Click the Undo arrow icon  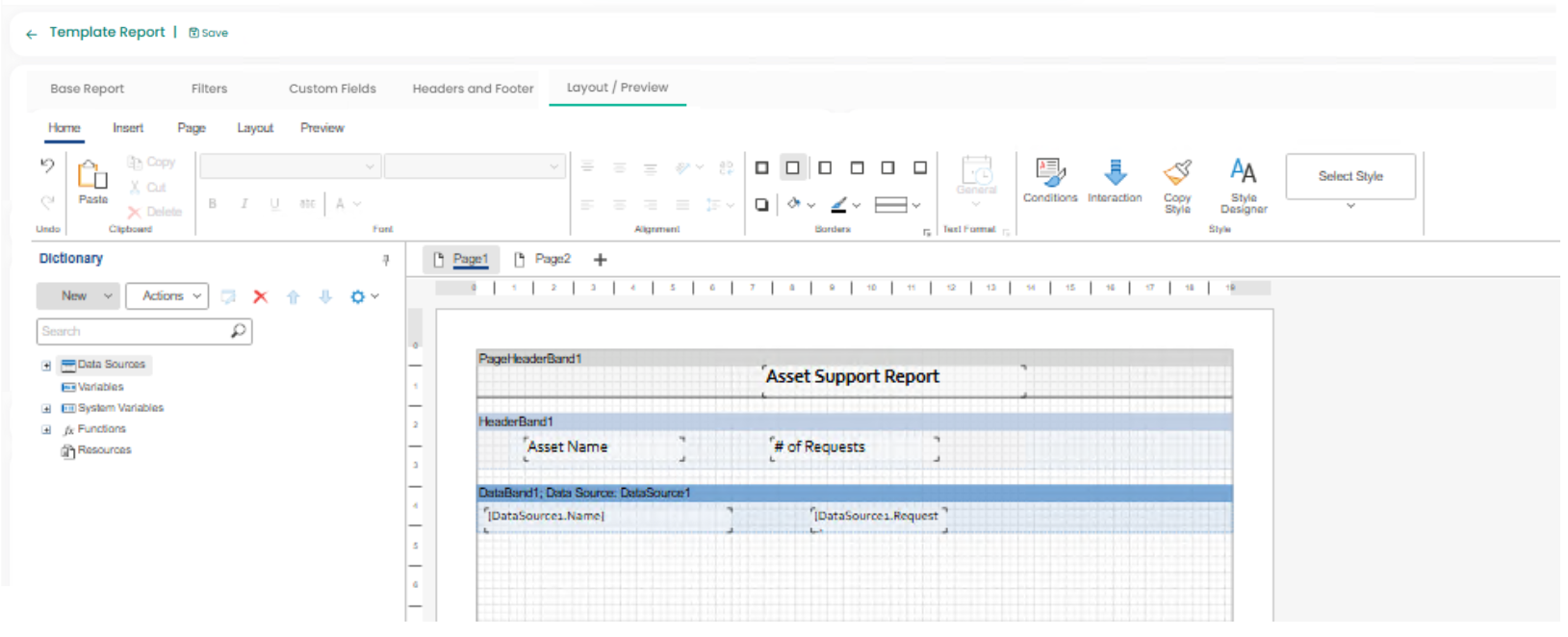pyautogui.click(x=47, y=166)
